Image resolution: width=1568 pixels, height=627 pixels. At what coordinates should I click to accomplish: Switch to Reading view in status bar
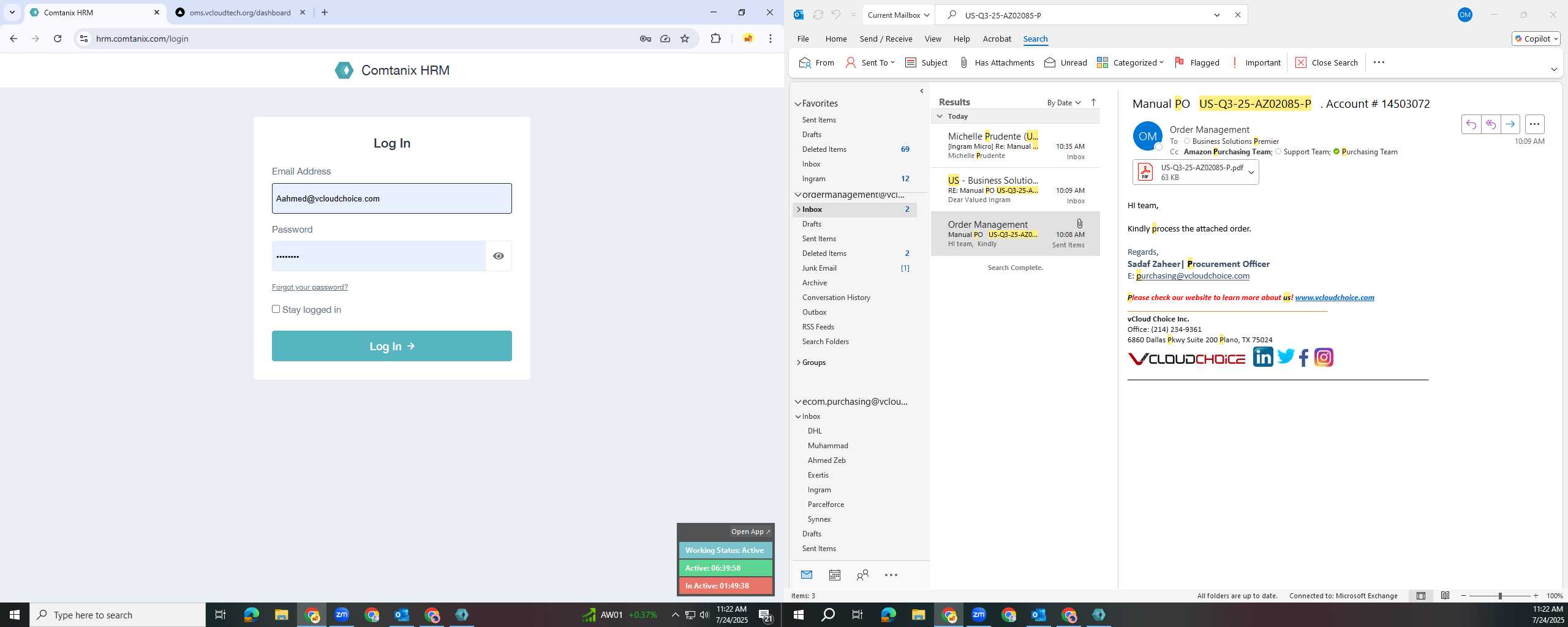point(1445,596)
